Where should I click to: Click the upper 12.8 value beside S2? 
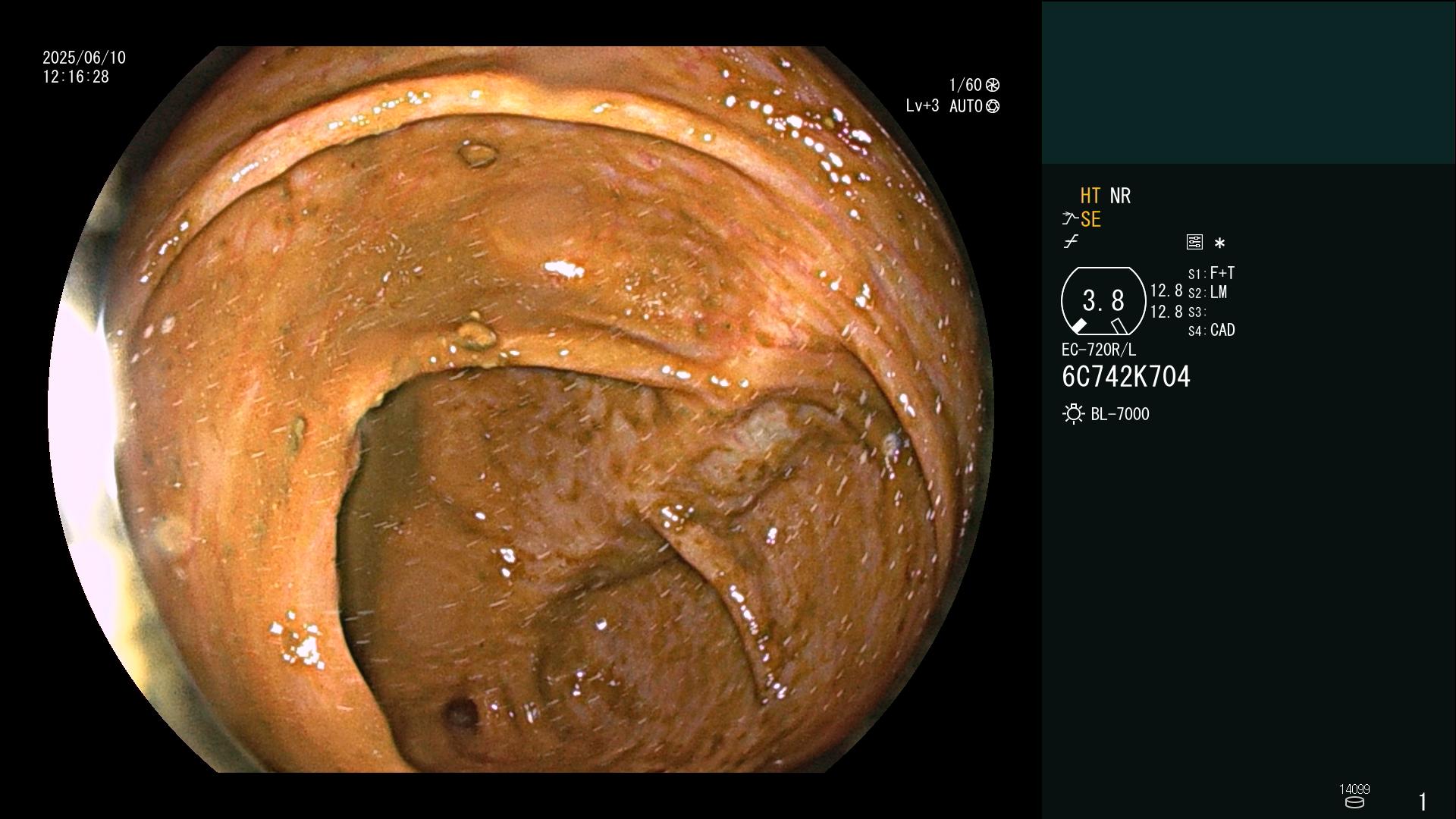[1166, 291]
